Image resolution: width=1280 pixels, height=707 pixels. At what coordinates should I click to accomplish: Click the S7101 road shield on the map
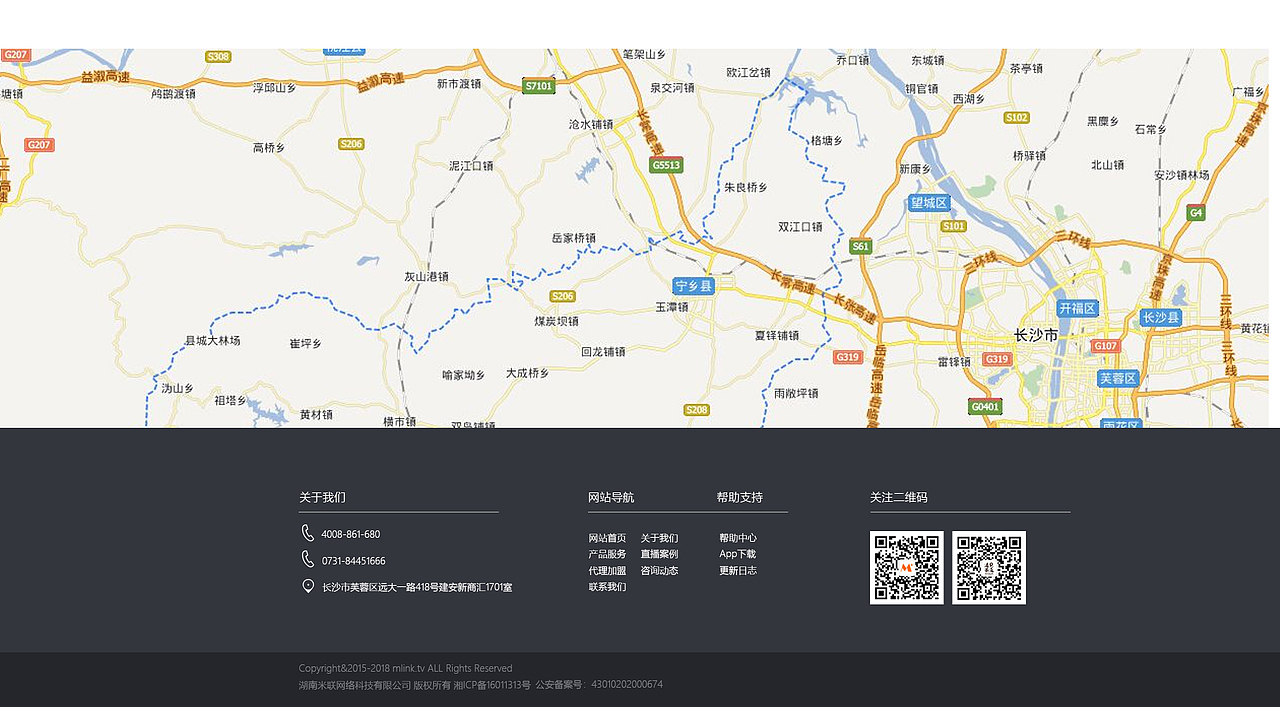(x=538, y=86)
